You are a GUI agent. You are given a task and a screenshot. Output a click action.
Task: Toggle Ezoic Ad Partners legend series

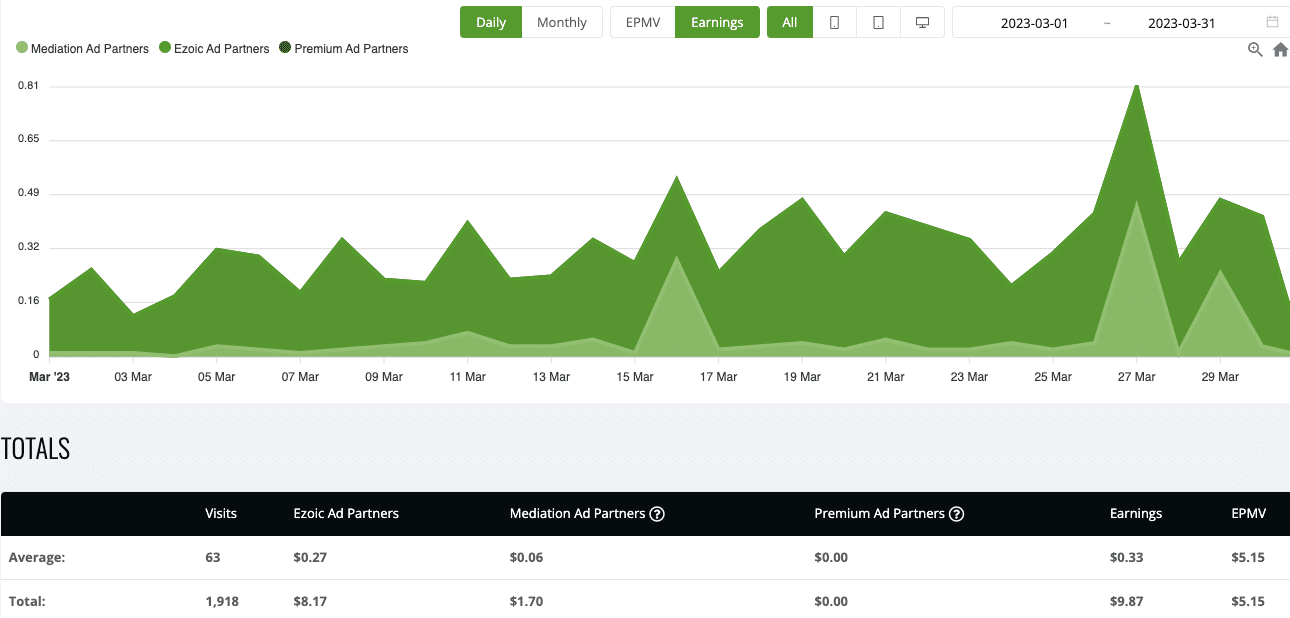tap(214, 48)
